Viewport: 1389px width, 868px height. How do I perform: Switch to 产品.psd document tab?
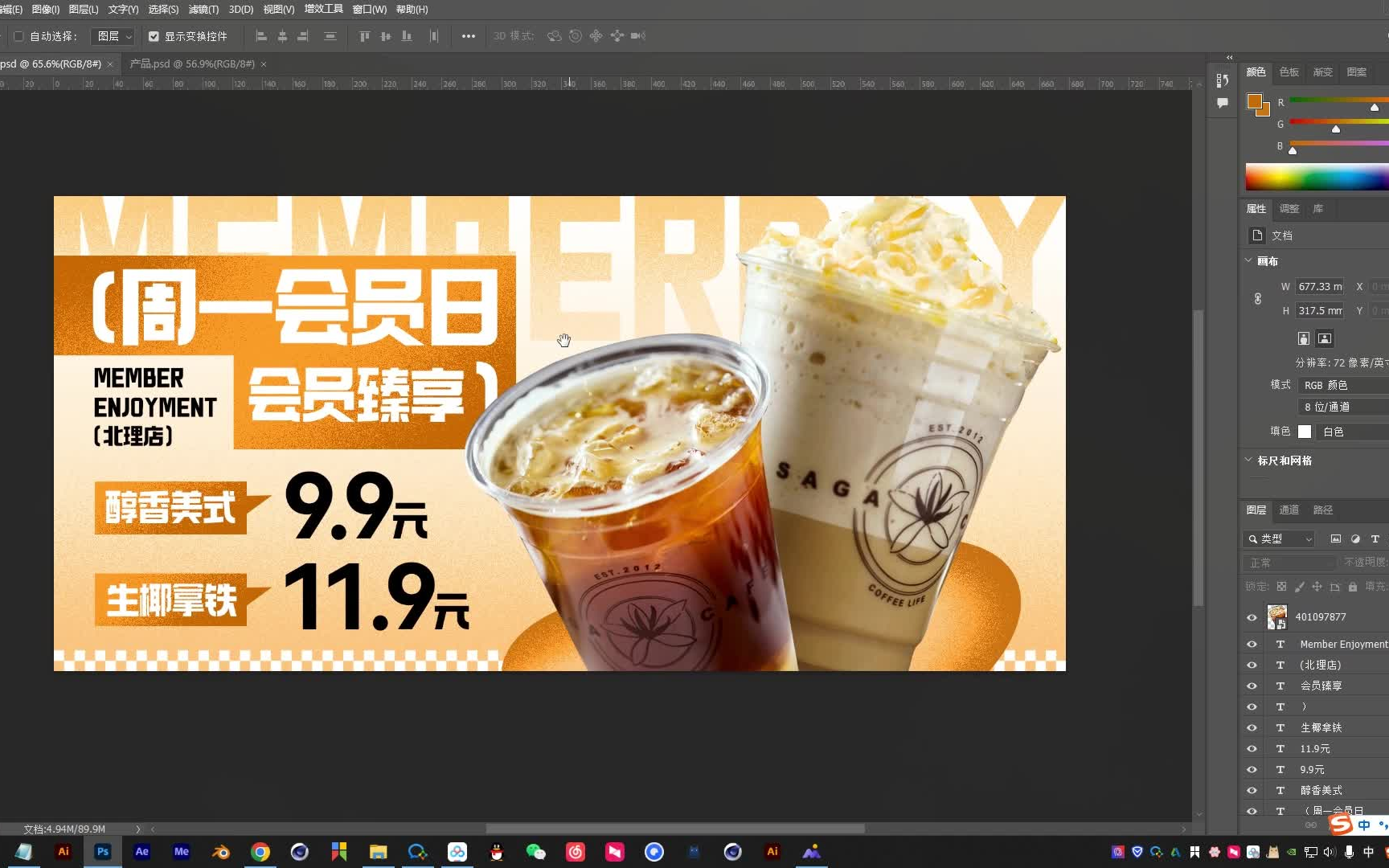[192, 63]
